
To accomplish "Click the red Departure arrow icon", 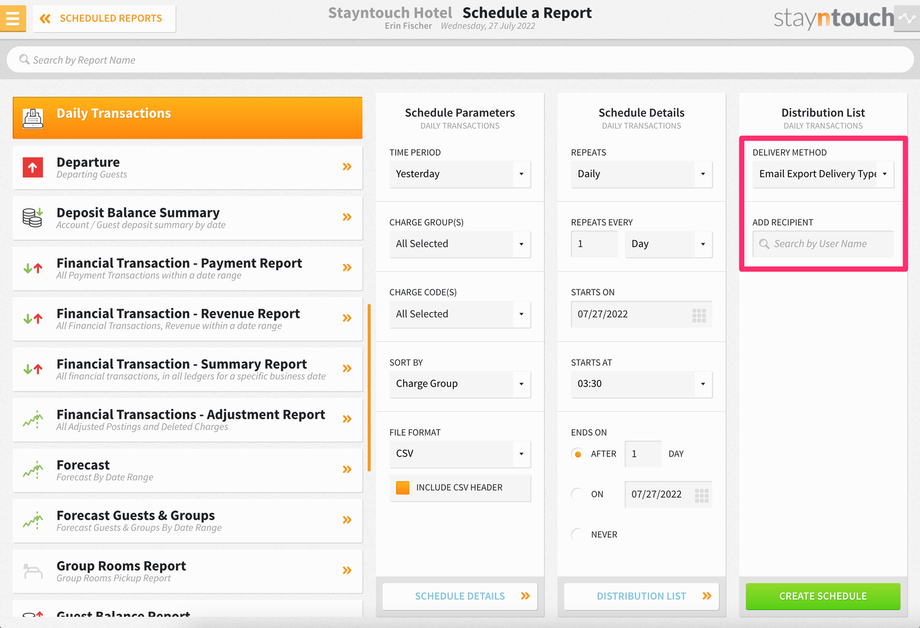I will [33, 167].
